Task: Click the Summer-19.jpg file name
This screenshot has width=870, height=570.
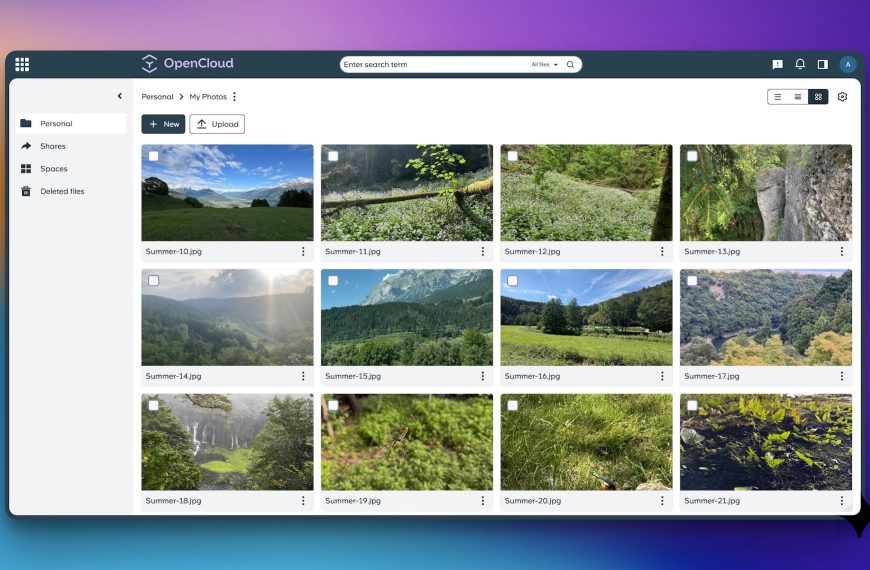Action: 353,501
